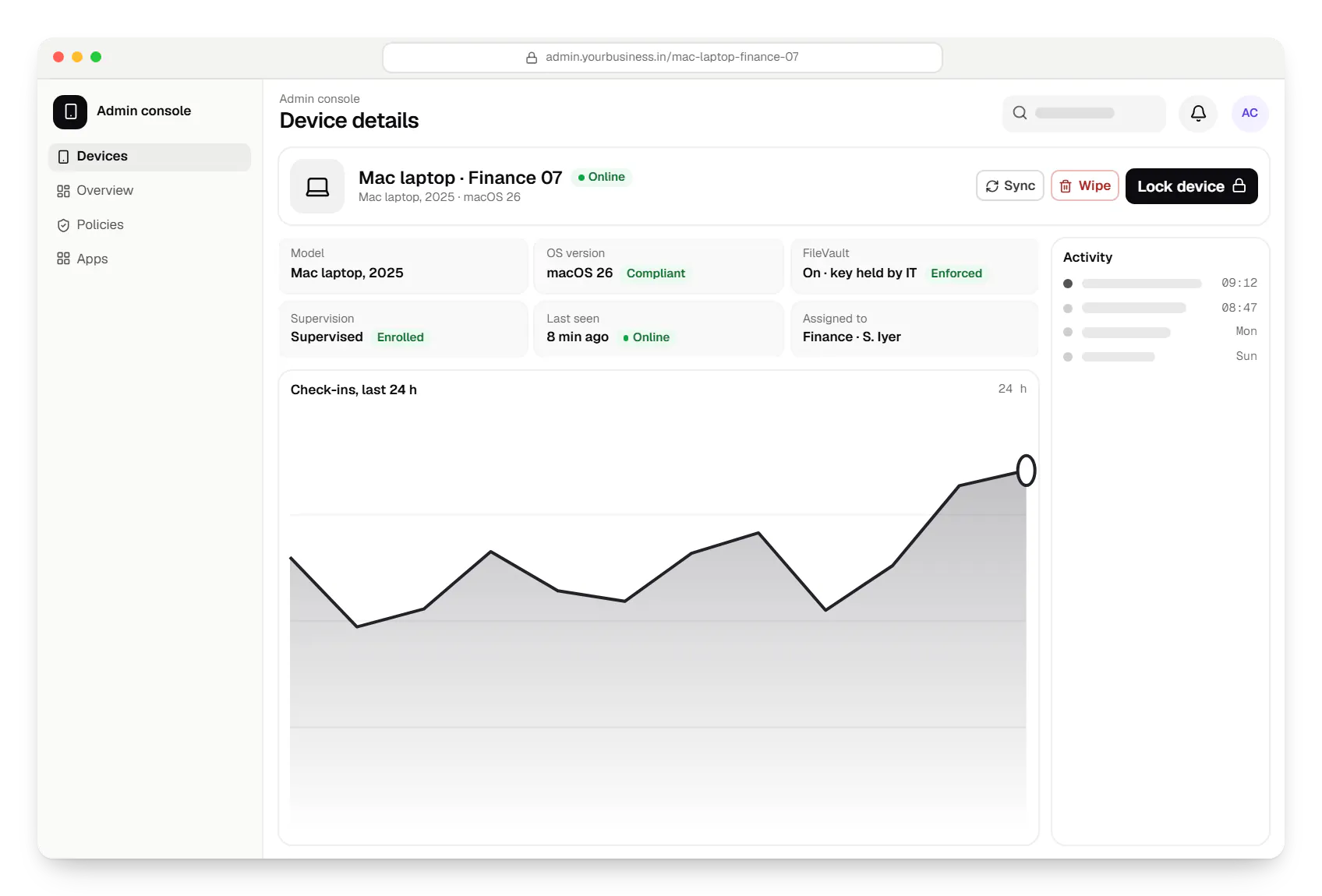Click the laptop device icon
Screen dimensions: 1322x896
click(317, 187)
